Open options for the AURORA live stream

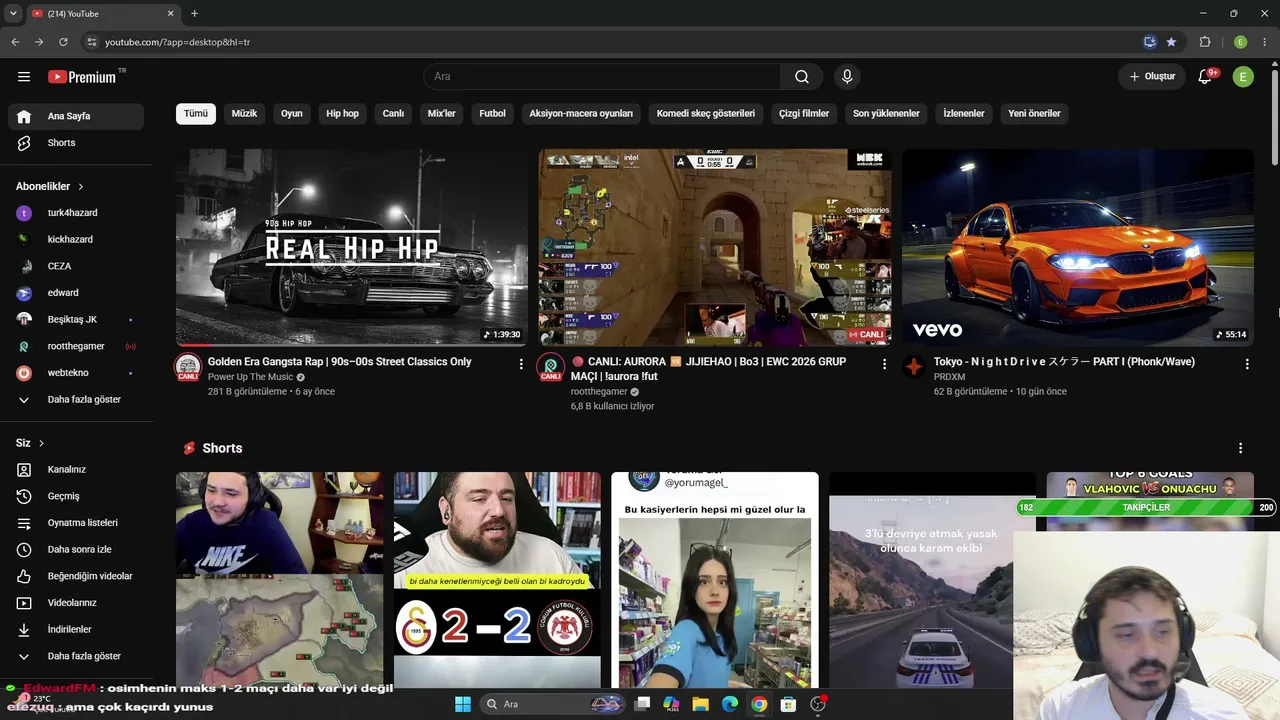coord(884,364)
